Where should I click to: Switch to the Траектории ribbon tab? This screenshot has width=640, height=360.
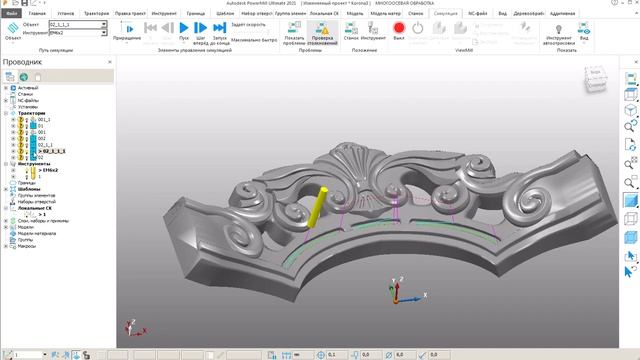tap(96, 13)
